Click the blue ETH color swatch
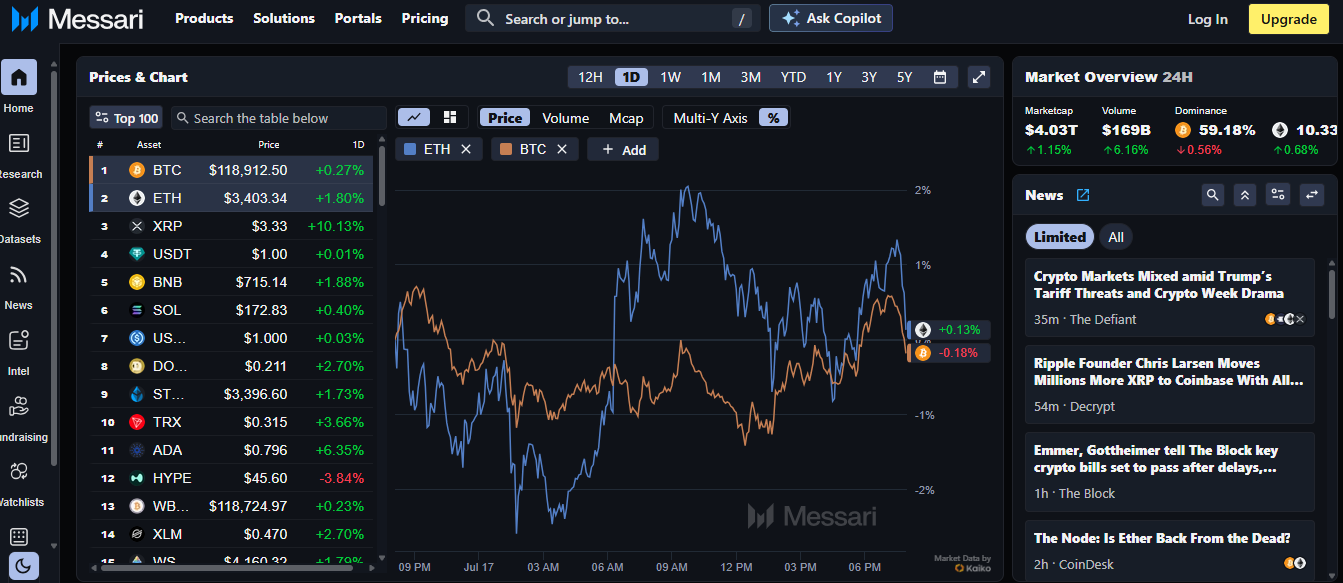 tap(408, 149)
